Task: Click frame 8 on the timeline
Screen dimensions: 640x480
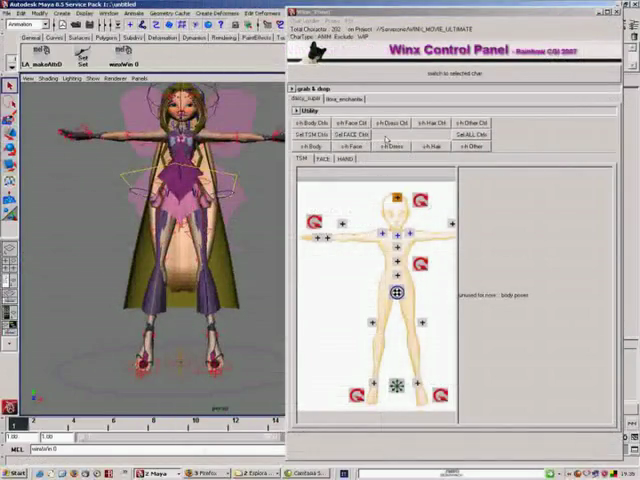Action: [x=153, y=424]
